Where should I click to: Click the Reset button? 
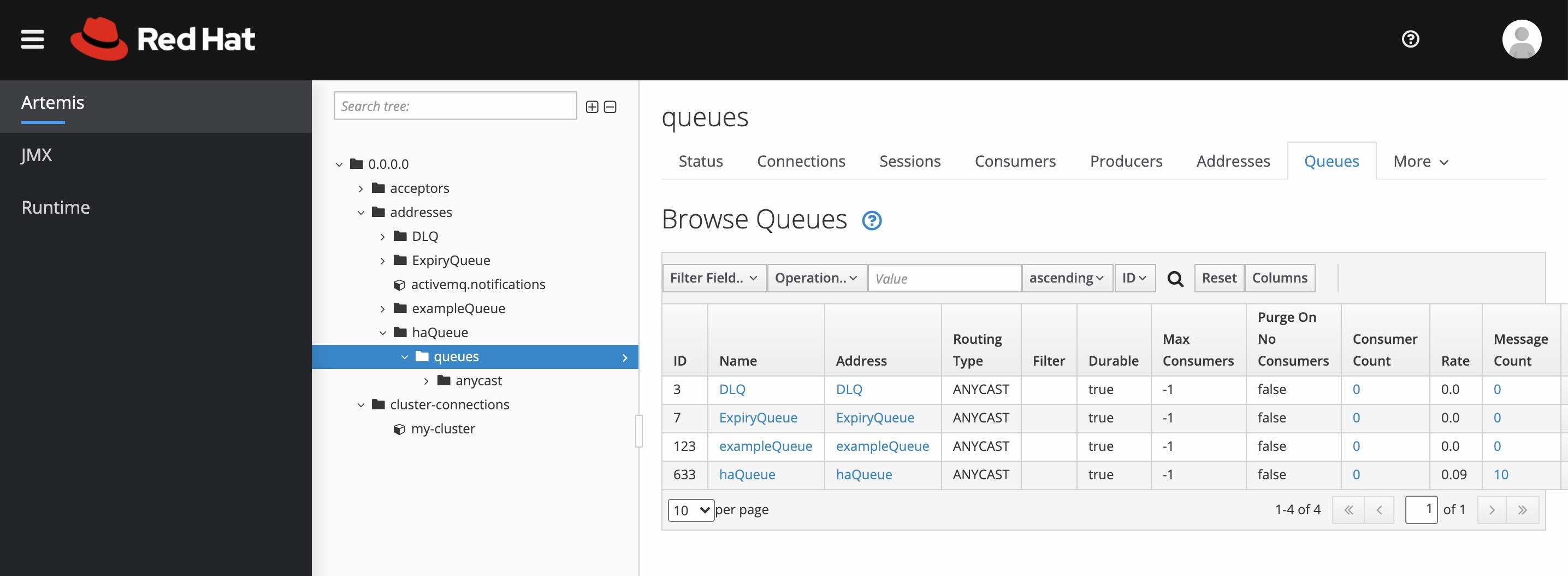(x=1218, y=278)
